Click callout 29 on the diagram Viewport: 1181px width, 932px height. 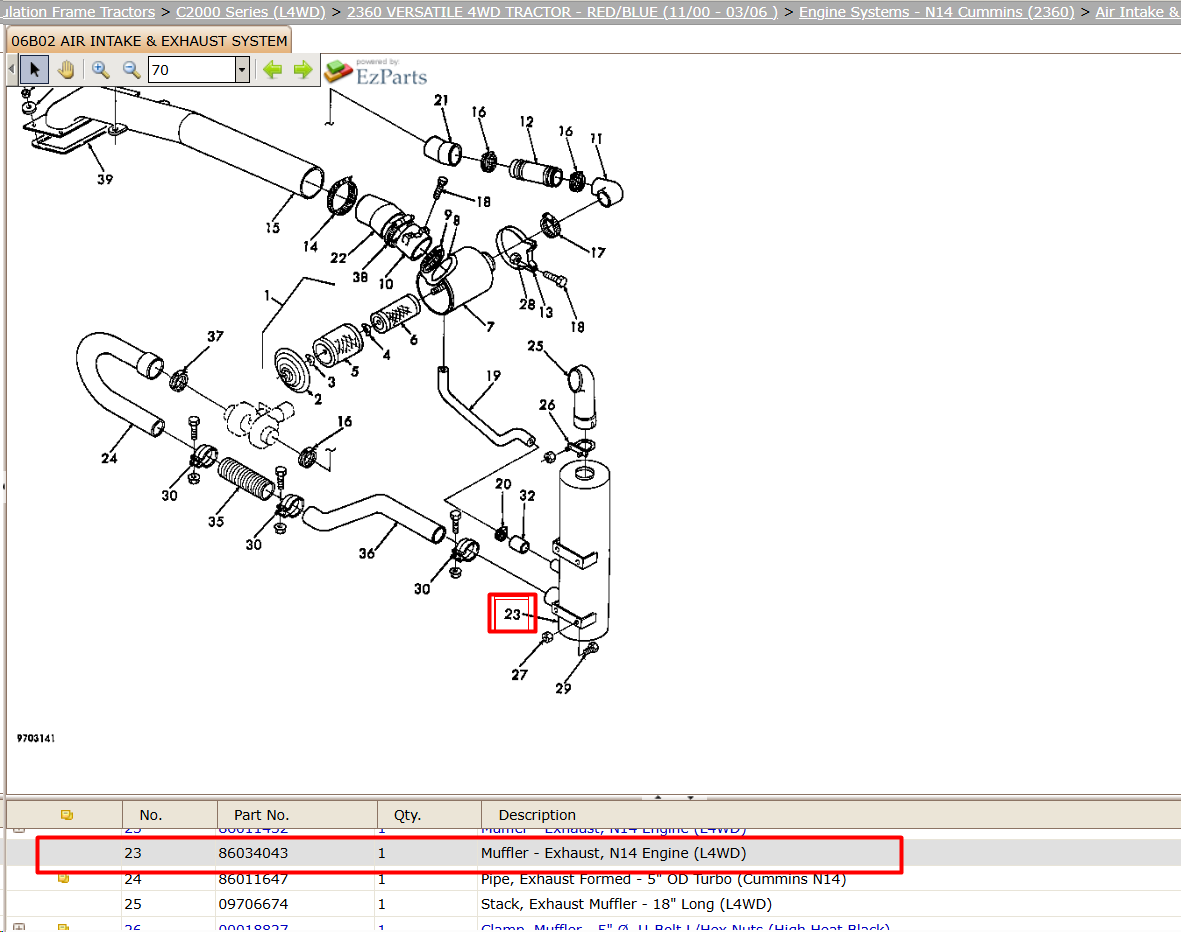pos(563,687)
